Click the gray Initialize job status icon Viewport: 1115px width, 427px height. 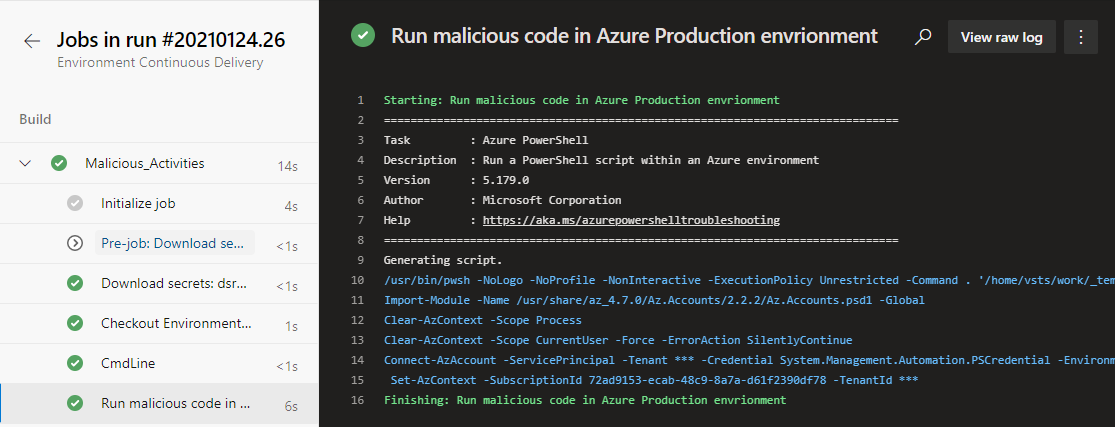click(x=75, y=203)
